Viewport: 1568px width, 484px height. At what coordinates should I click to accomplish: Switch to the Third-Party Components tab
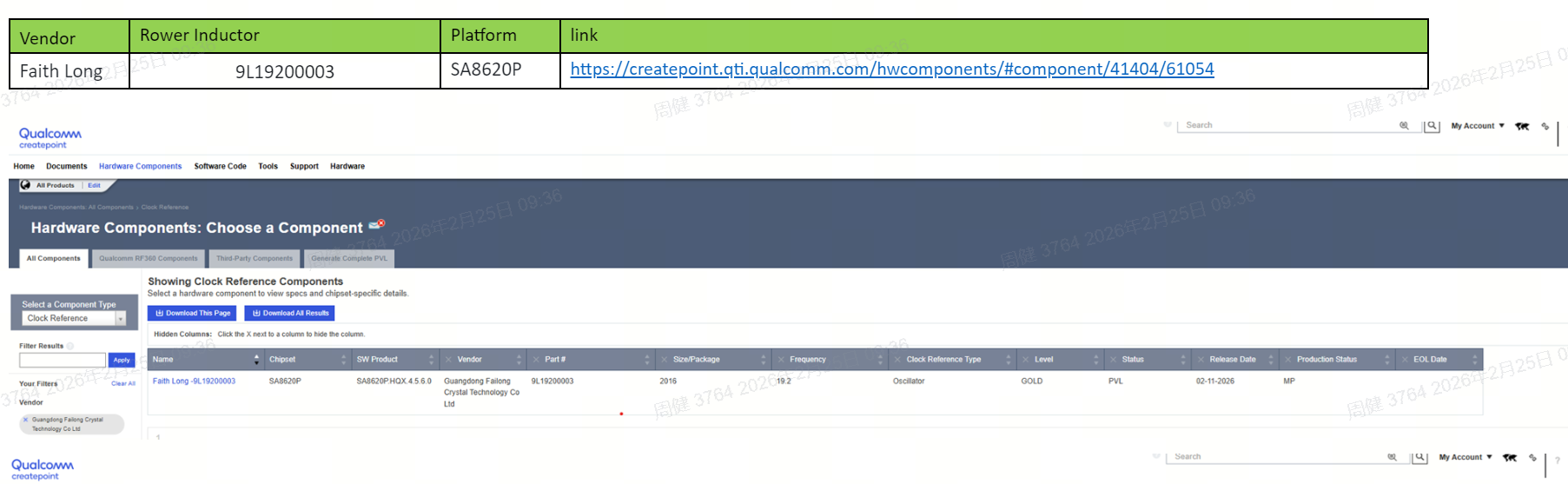(x=254, y=258)
